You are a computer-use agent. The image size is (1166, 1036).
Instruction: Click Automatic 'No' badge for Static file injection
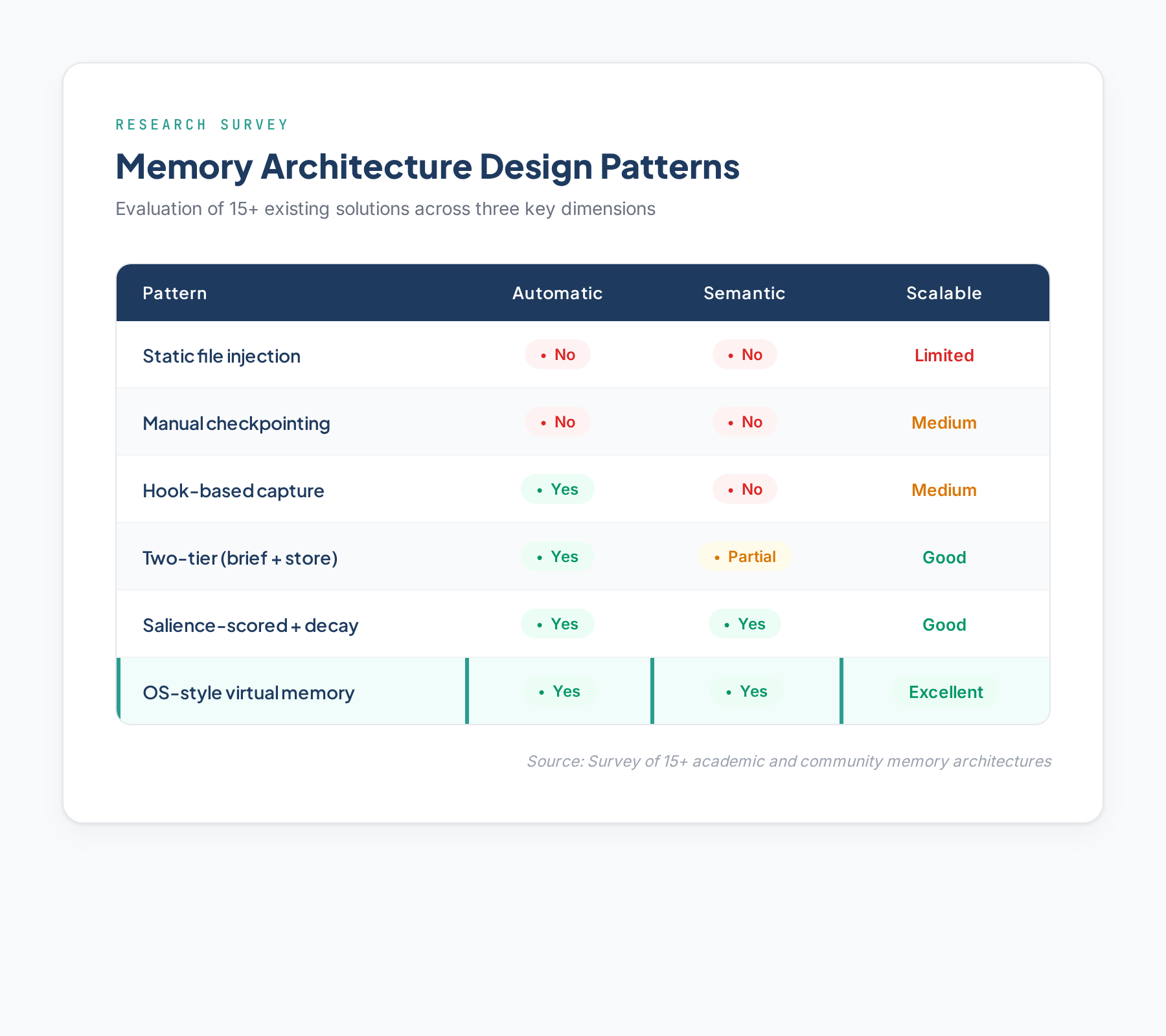(558, 355)
